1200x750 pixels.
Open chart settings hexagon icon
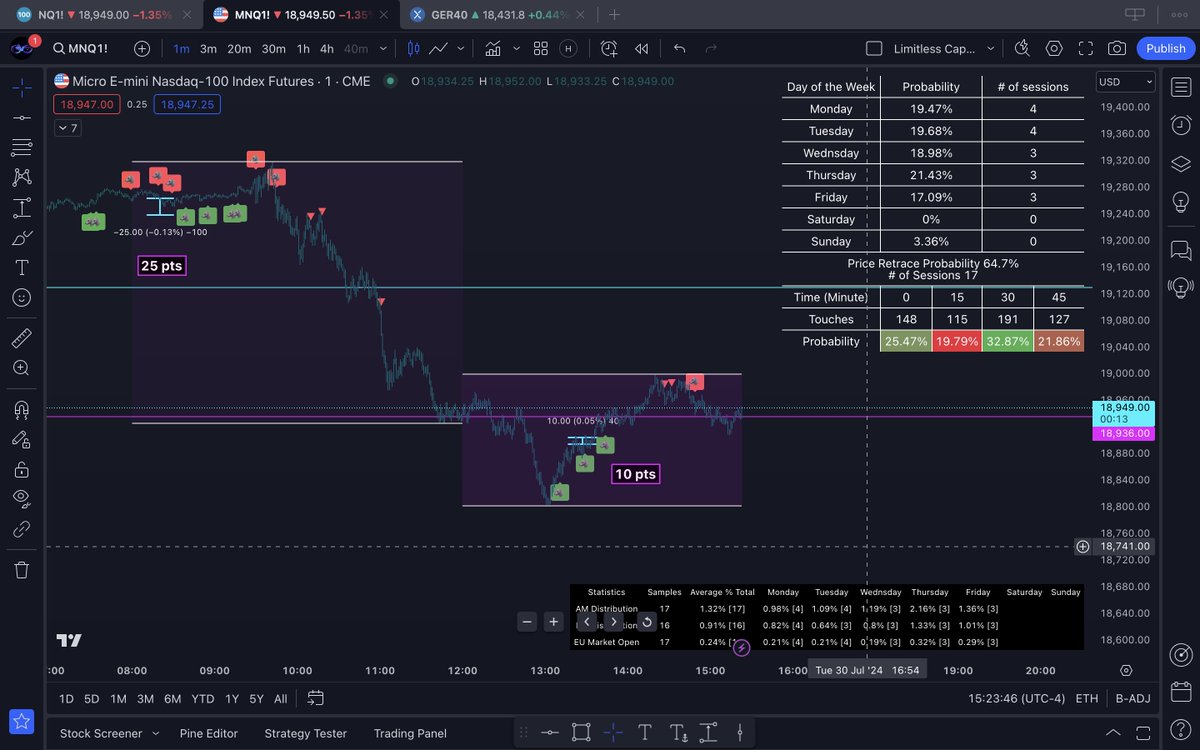pos(1054,48)
